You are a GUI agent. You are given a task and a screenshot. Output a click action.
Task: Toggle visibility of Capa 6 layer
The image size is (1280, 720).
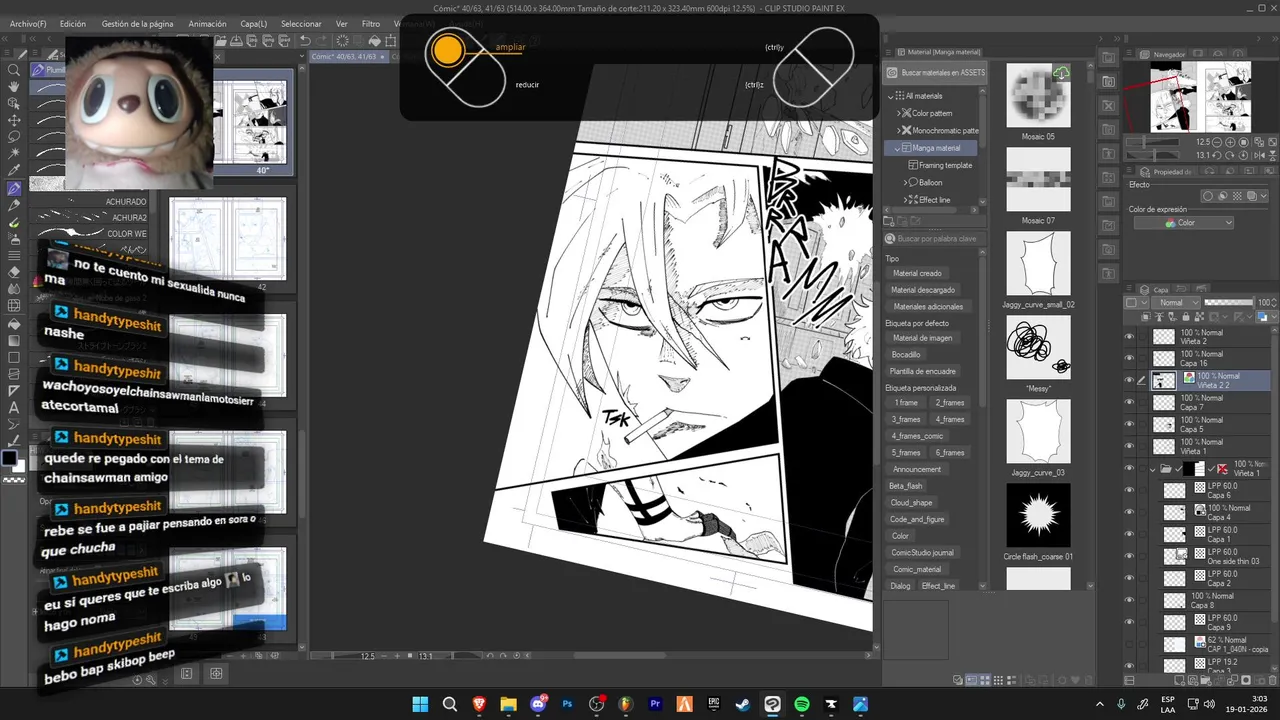tap(1129, 490)
